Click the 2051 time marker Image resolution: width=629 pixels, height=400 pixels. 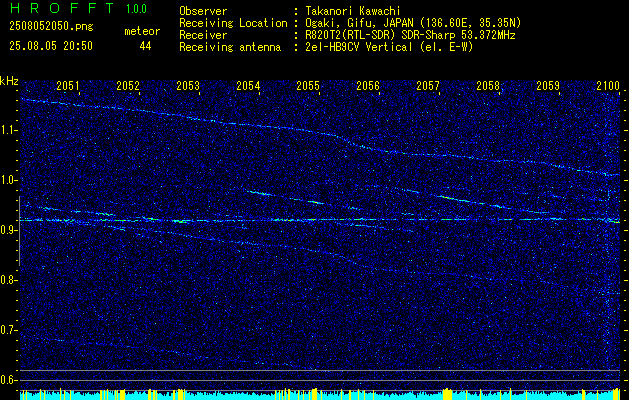click(67, 85)
